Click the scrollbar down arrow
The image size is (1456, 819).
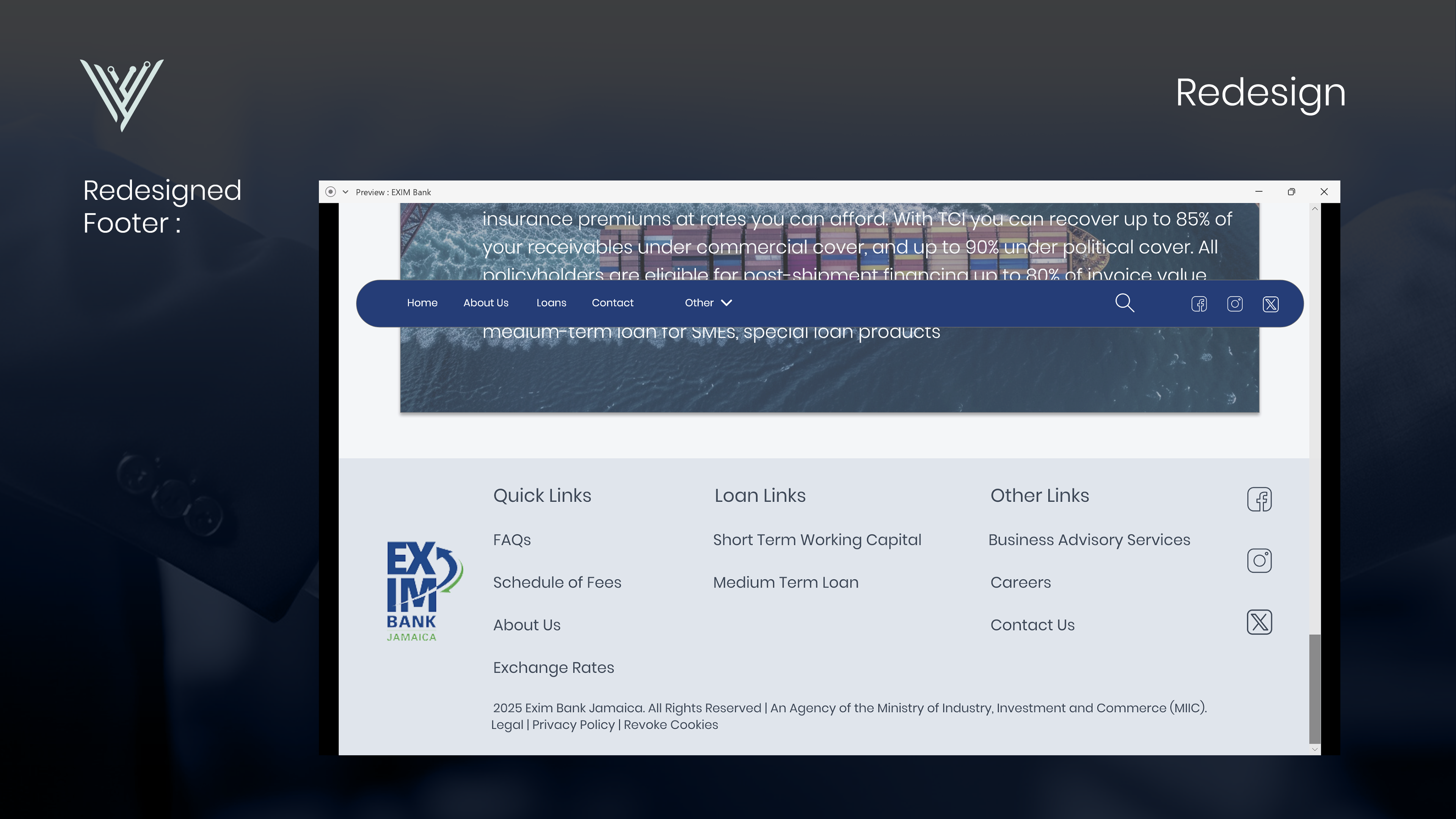(x=1315, y=750)
